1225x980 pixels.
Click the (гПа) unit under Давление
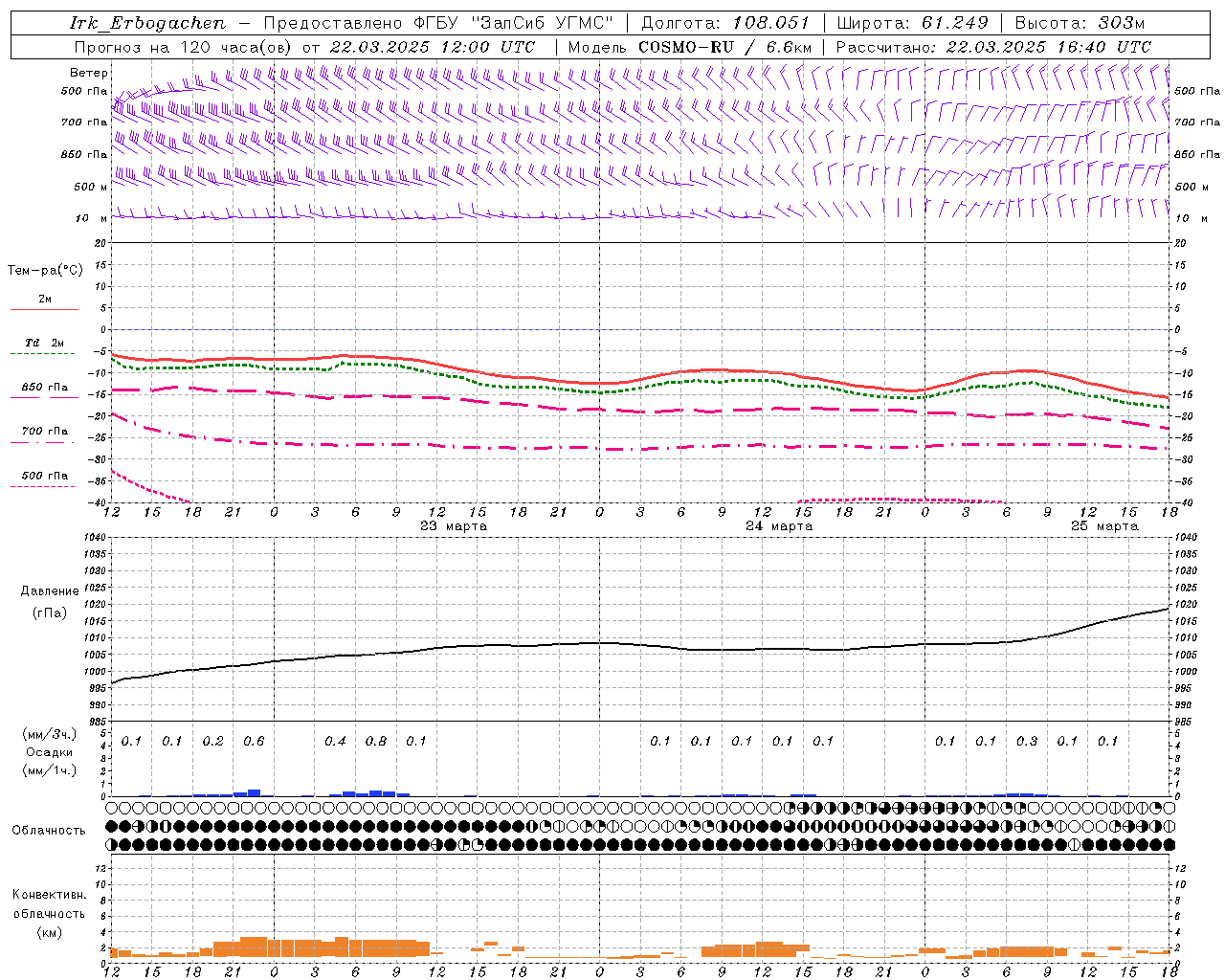[50, 612]
